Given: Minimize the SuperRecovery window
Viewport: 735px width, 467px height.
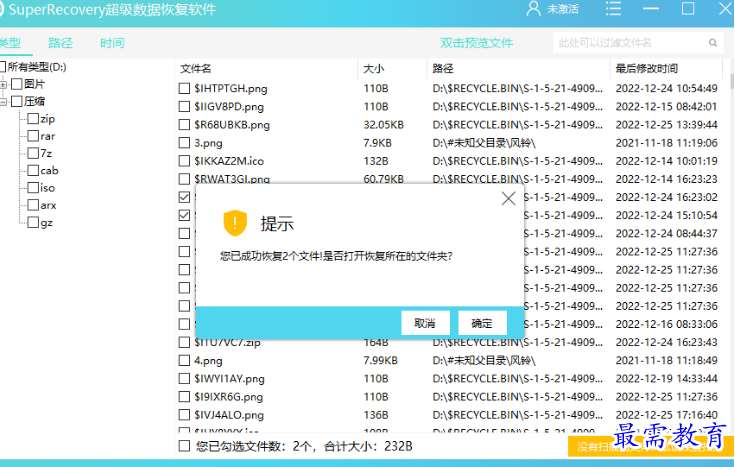Looking at the screenshot, I should [651, 8].
